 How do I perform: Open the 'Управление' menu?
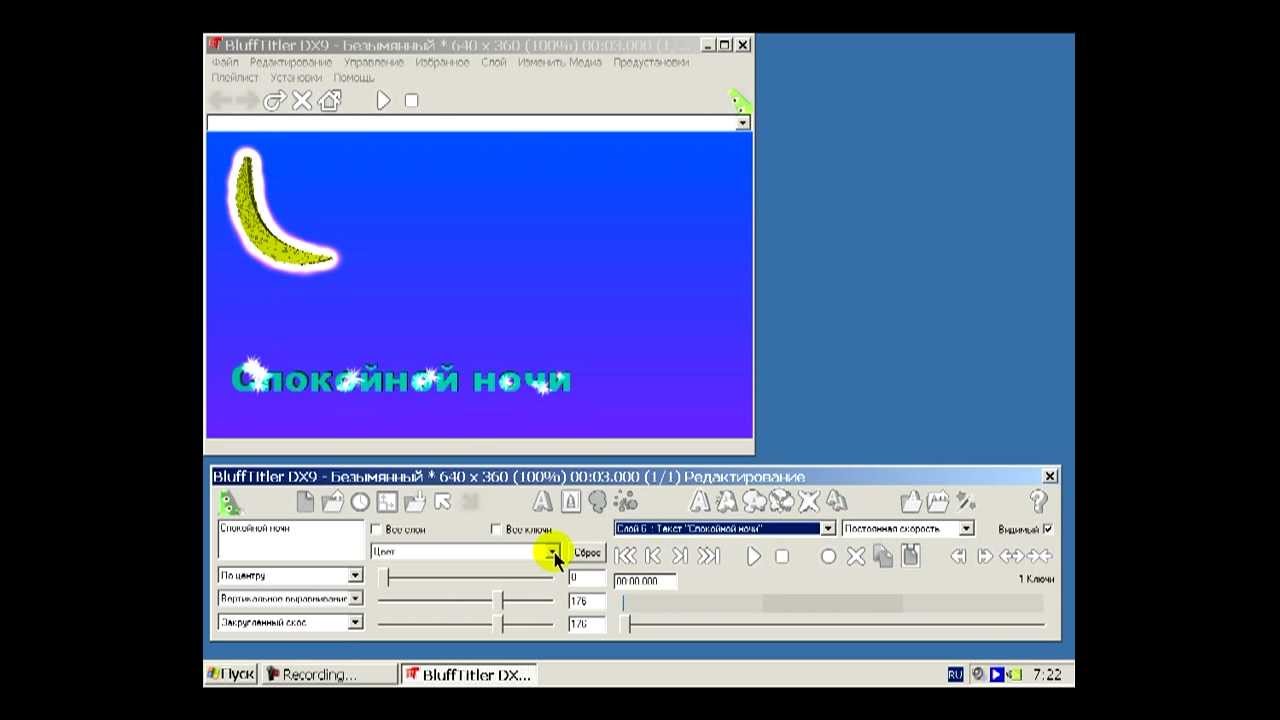click(x=374, y=62)
